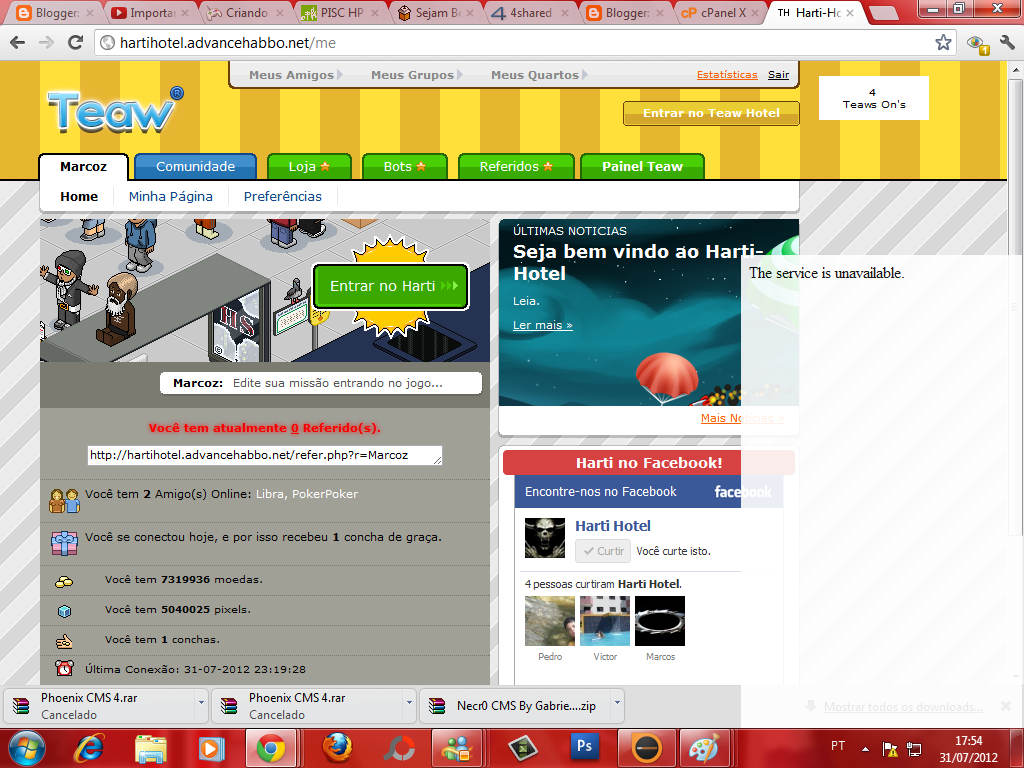Click the Teaw logo
Screen dimensions: 1025x768
tap(115, 110)
